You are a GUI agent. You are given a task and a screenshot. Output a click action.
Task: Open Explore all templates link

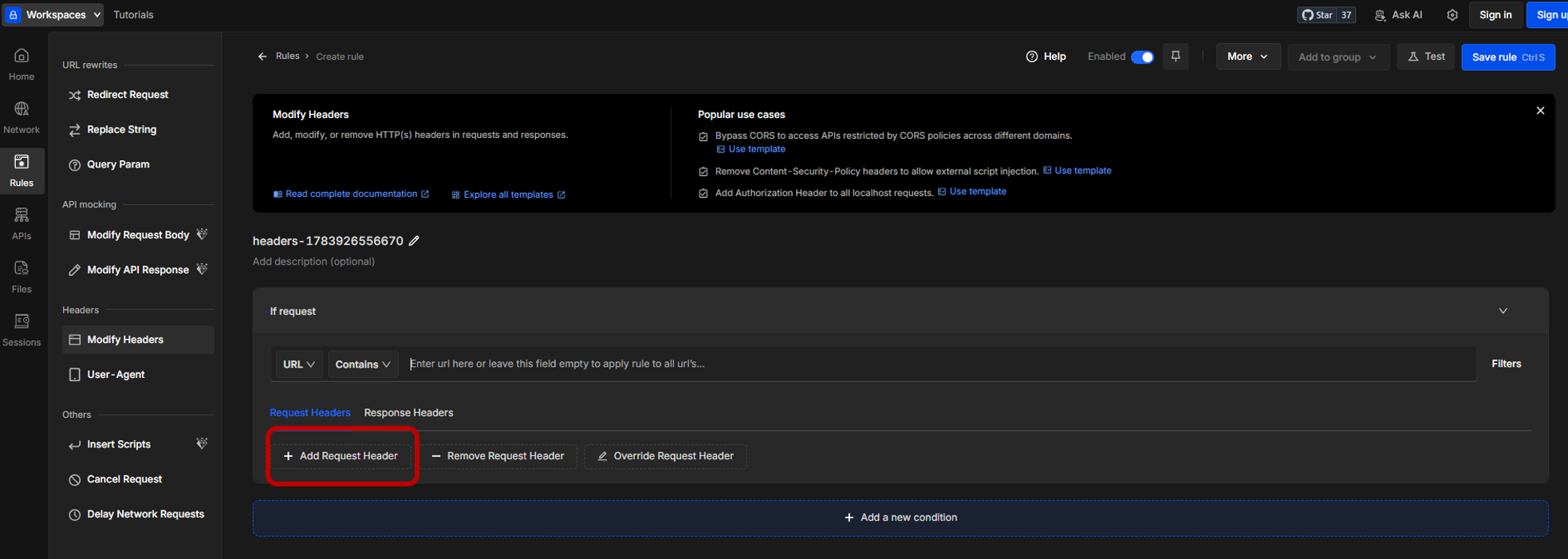(508, 195)
